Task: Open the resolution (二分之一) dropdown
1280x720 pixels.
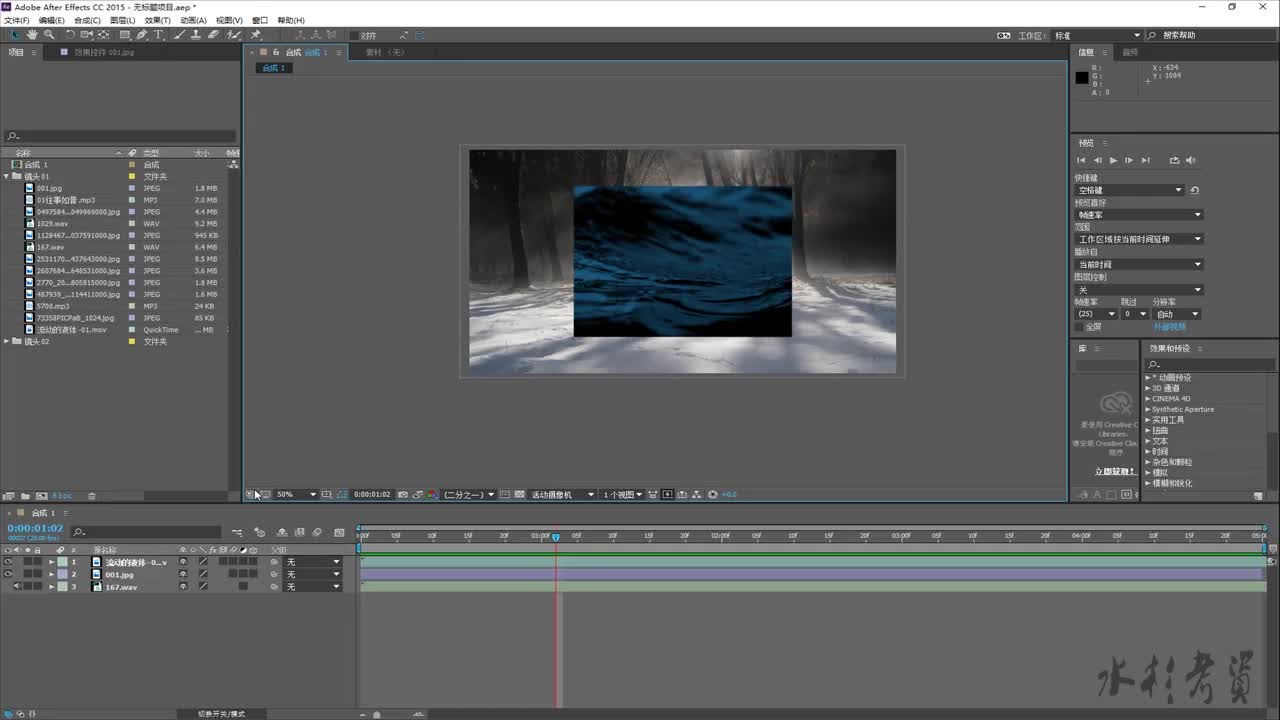Action: tap(469, 494)
